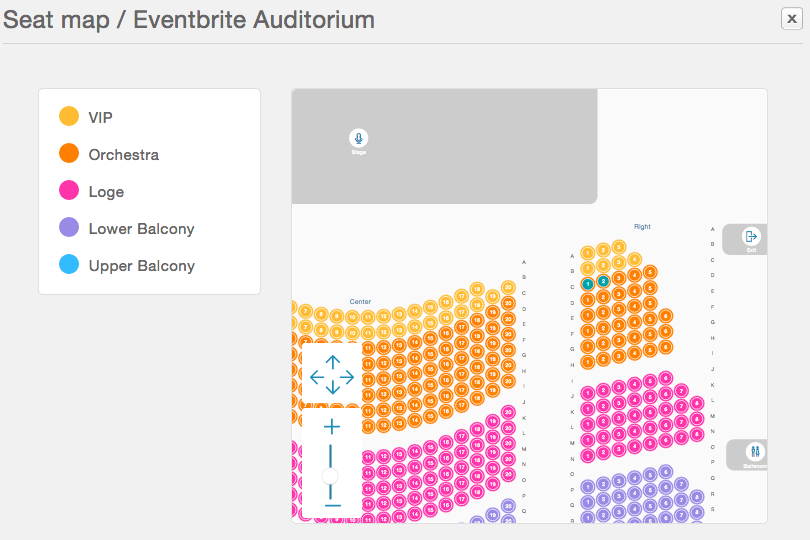Select the Upper Balcony legend label
The width and height of the screenshot is (810, 540).
[x=142, y=266]
